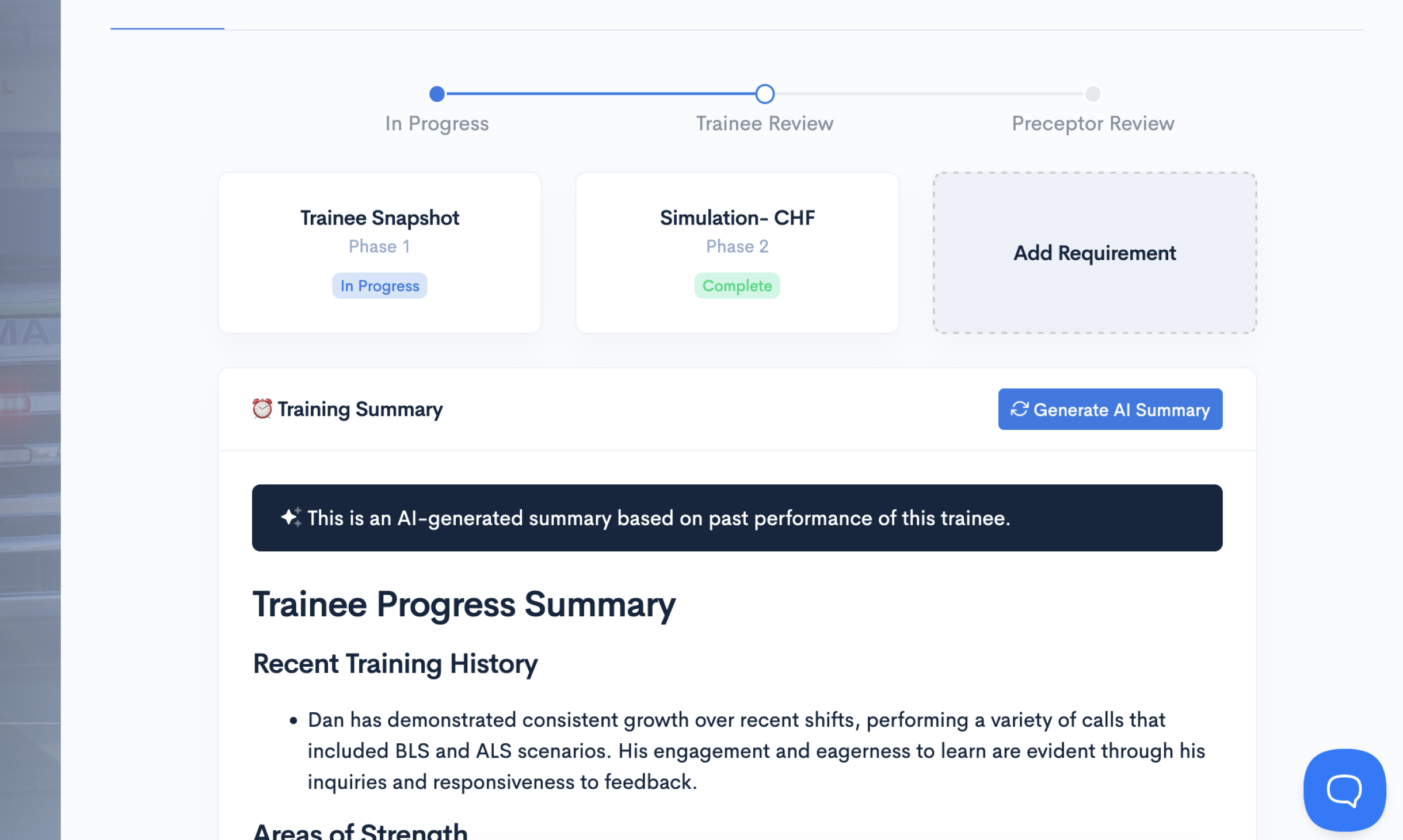Click the alarm clock icon beside Training Summary

(262, 409)
